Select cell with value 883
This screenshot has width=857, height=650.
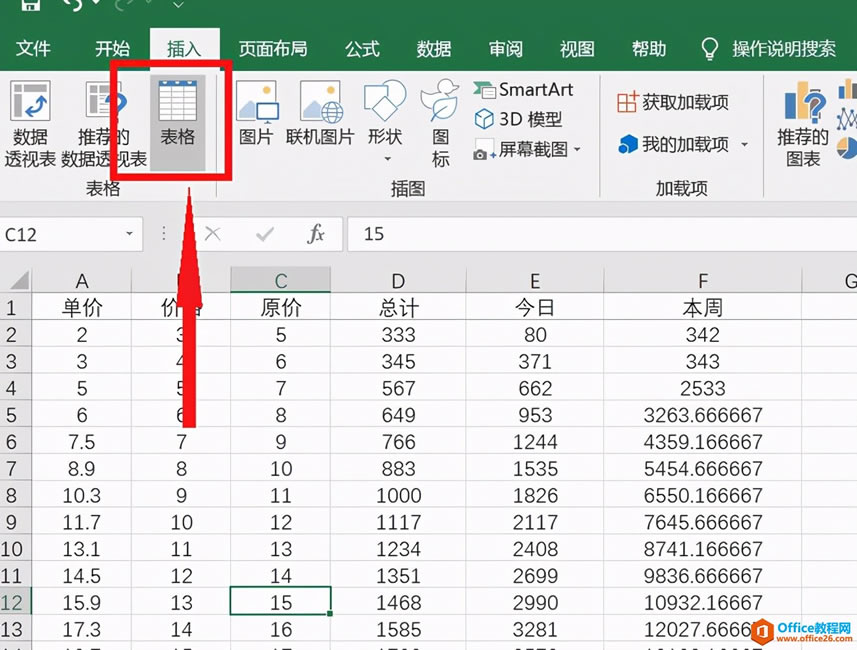tap(398, 469)
